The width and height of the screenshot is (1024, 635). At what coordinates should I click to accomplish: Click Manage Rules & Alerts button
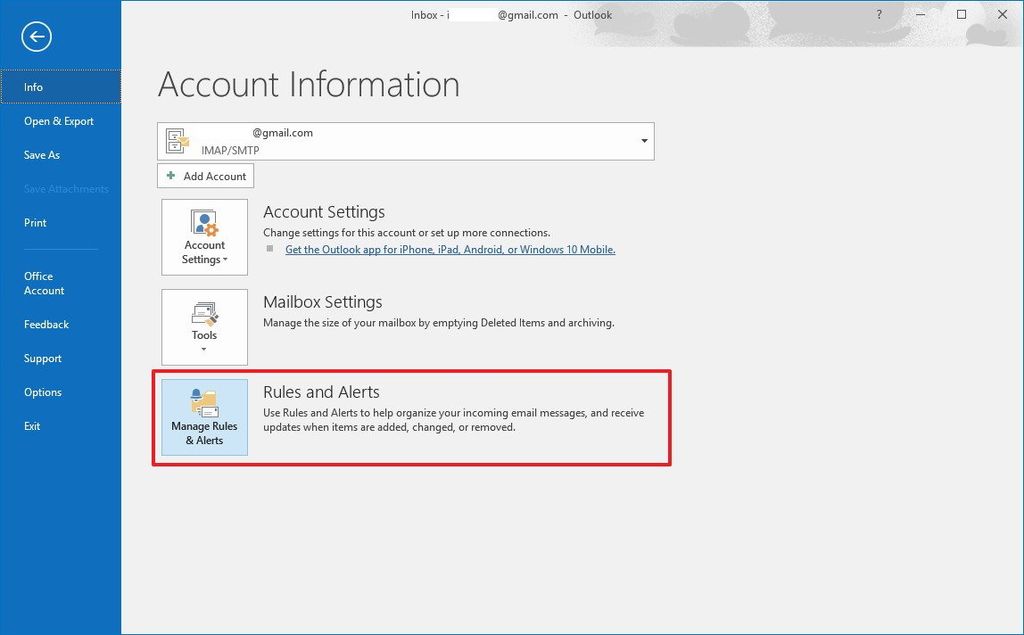coord(204,417)
